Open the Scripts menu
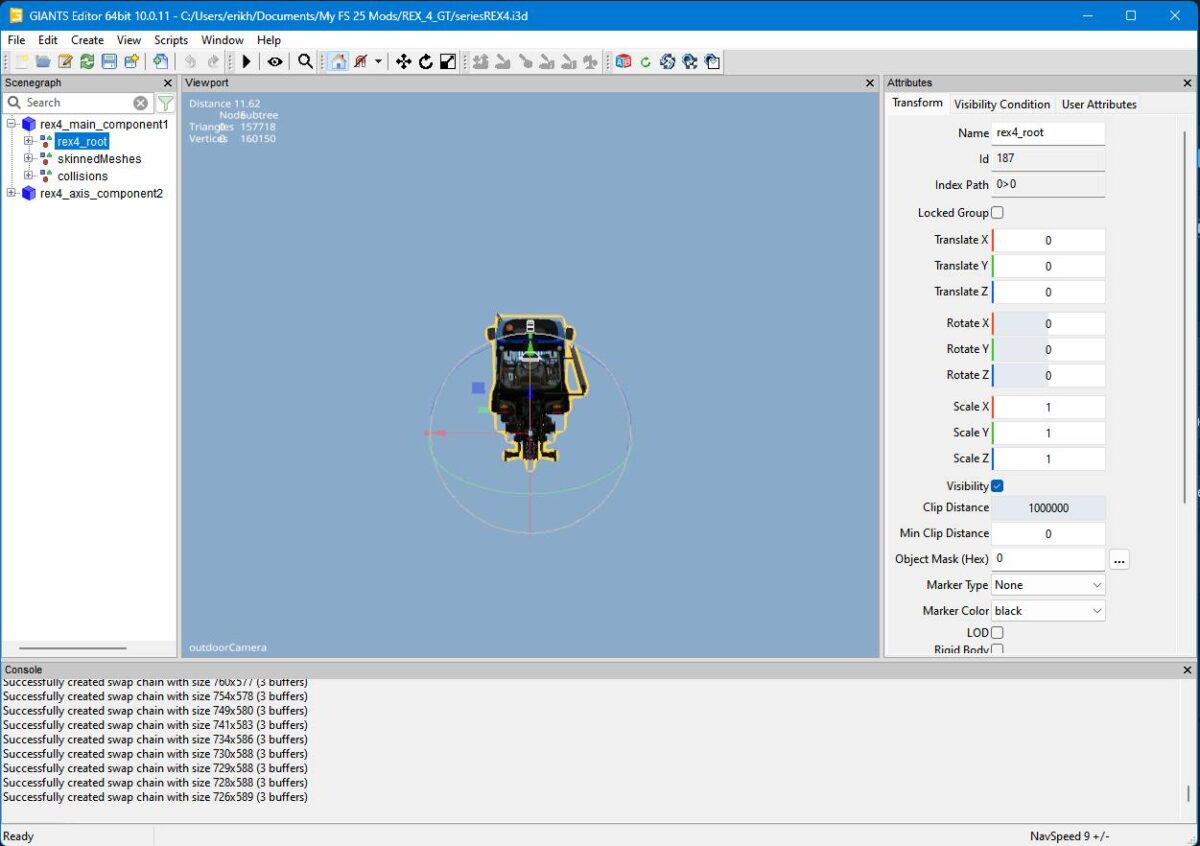The width and height of the screenshot is (1200, 846). (x=171, y=40)
